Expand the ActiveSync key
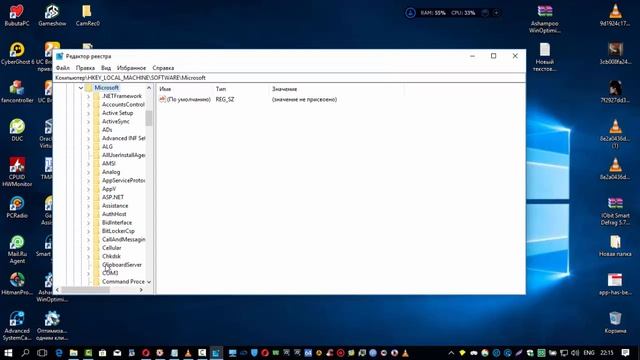Screen dimensions: 640x360 89,122
